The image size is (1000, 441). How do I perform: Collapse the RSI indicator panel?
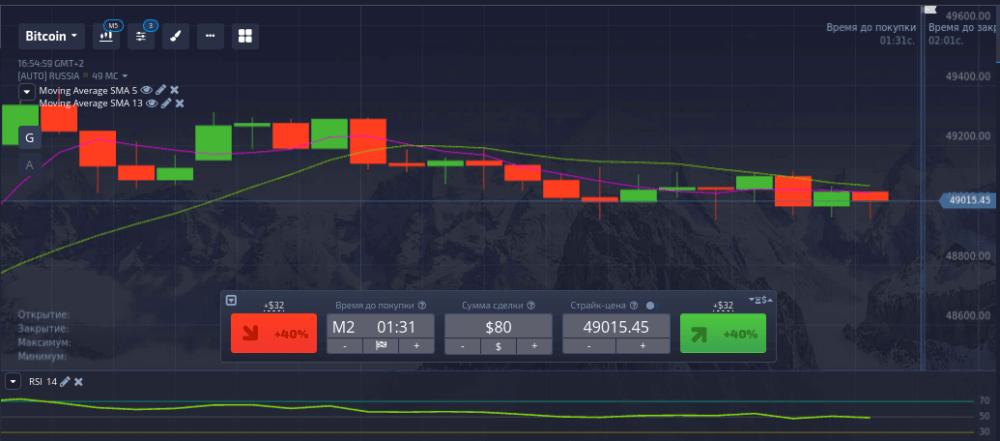13,381
